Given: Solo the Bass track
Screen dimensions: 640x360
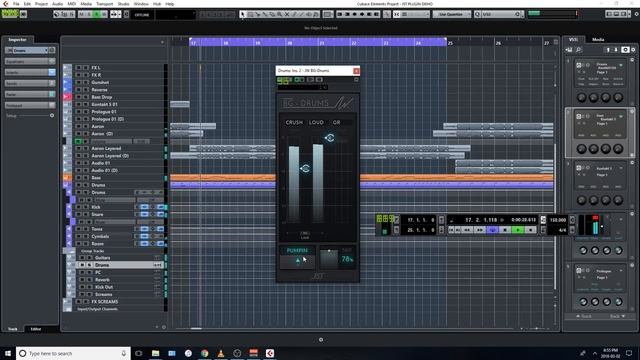Looking at the screenshot, I should pos(86,178).
